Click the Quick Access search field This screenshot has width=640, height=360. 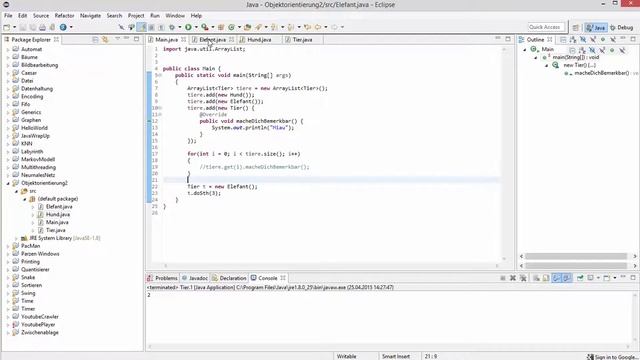pyautogui.click(x=546, y=27)
